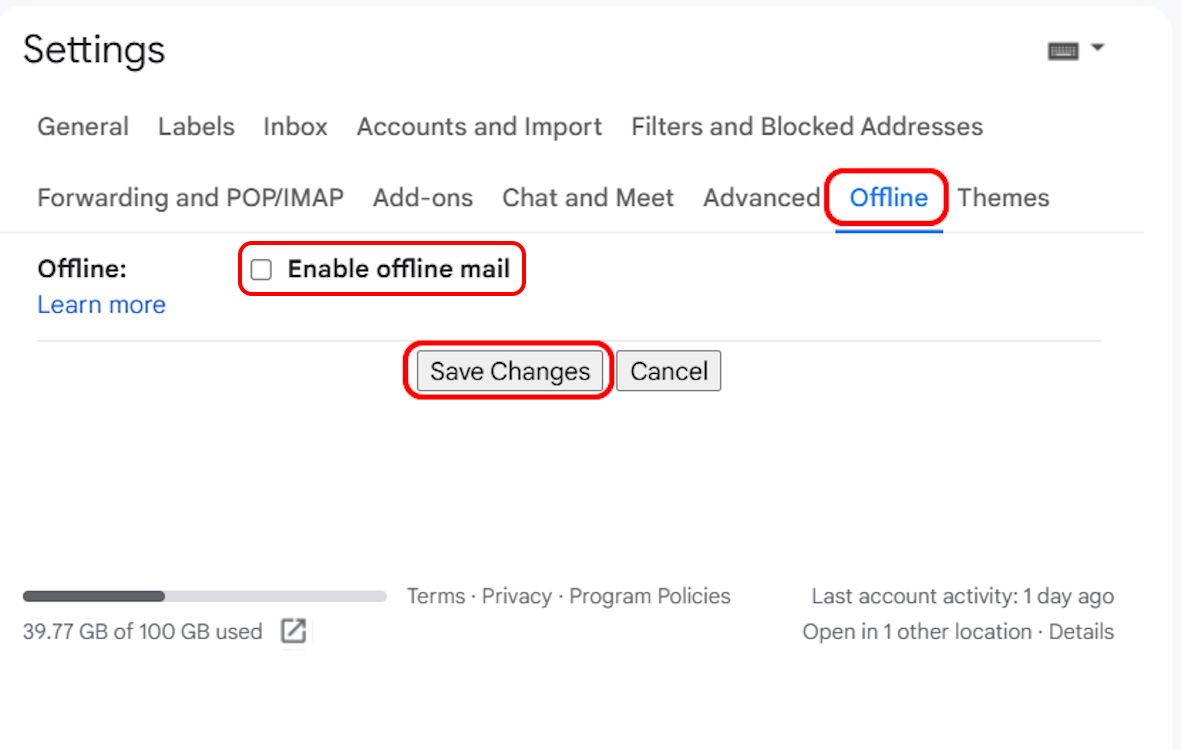Open the Learn more link about offline mail
1181x750 pixels.
coord(101,304)
